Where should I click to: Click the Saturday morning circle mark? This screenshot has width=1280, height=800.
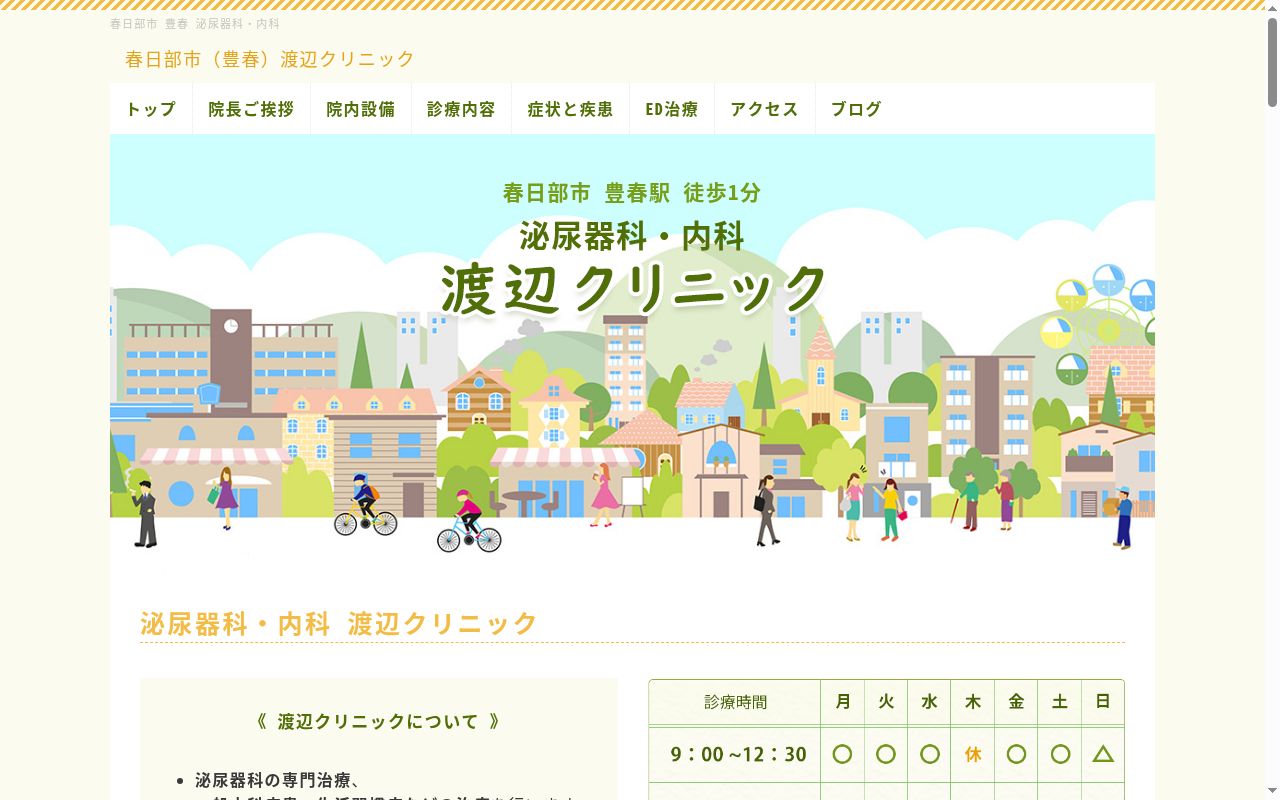pos(1060,754)
